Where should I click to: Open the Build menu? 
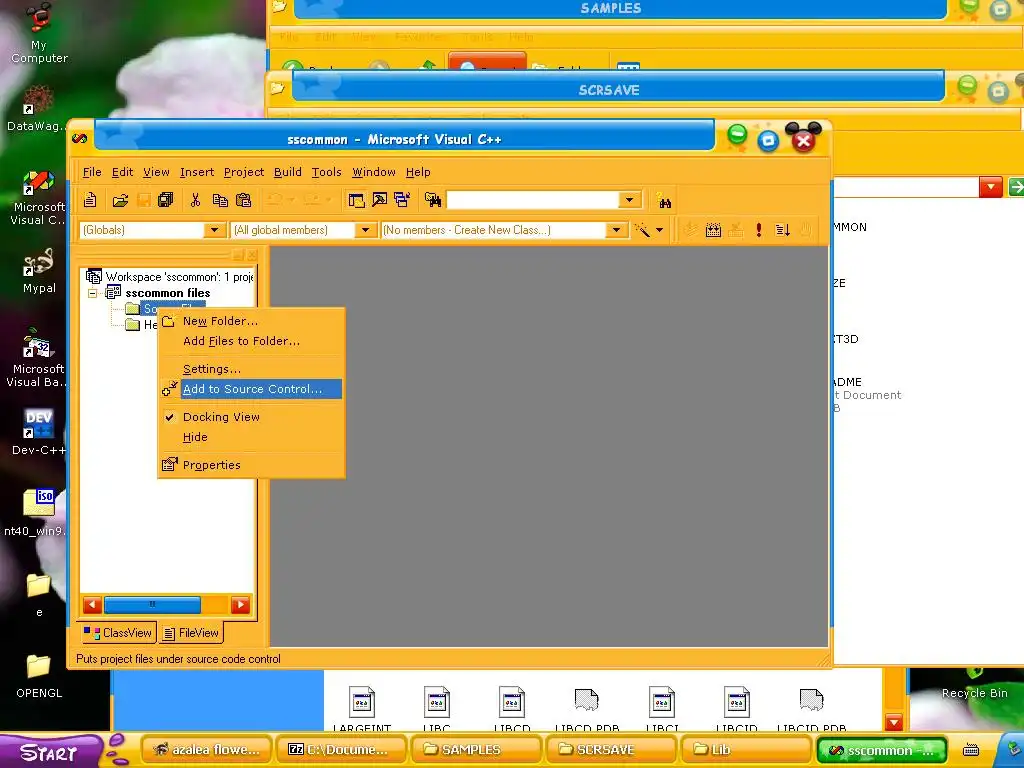pos(287,172)
